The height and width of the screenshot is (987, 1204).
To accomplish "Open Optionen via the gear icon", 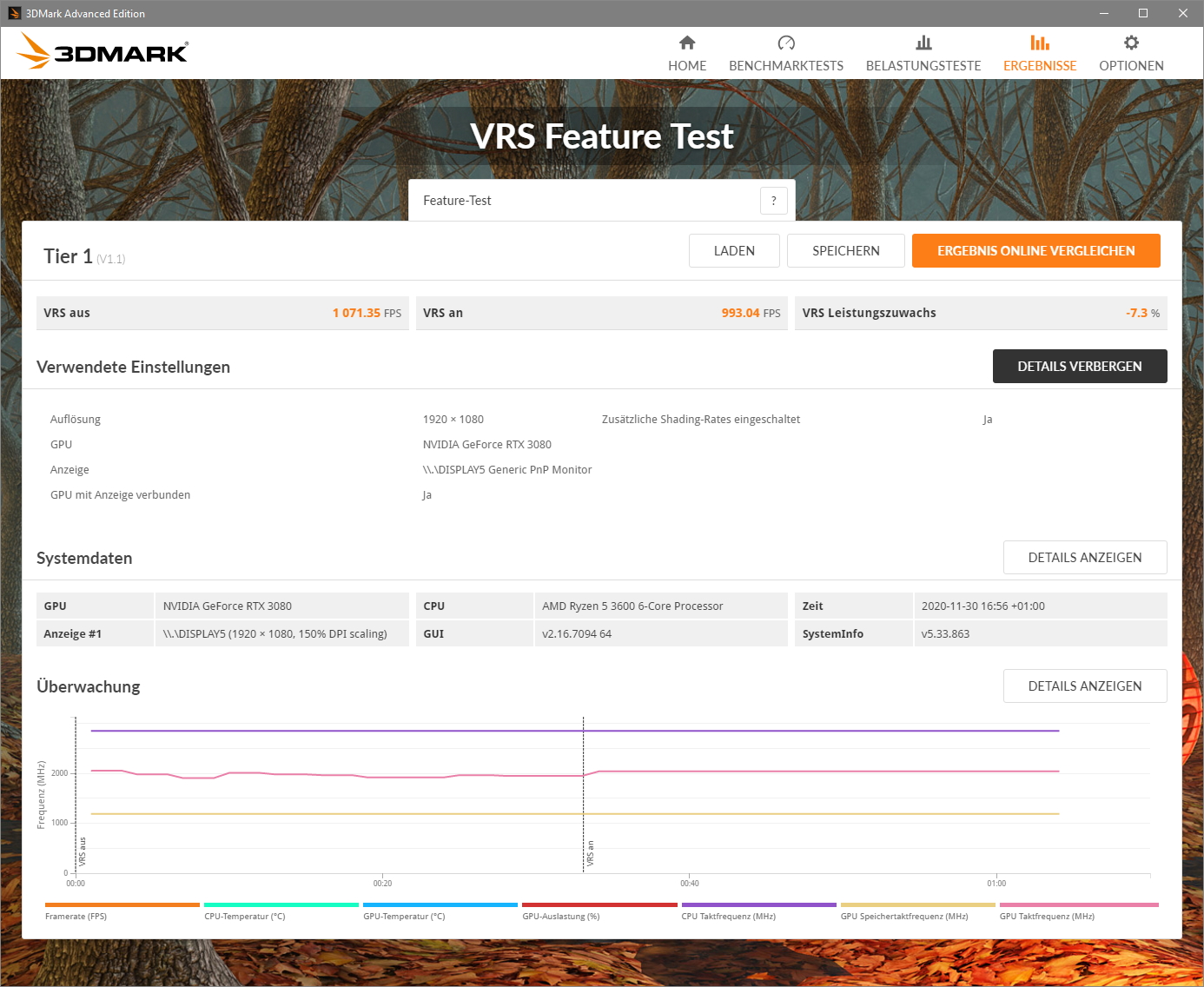I will 1131,43.
